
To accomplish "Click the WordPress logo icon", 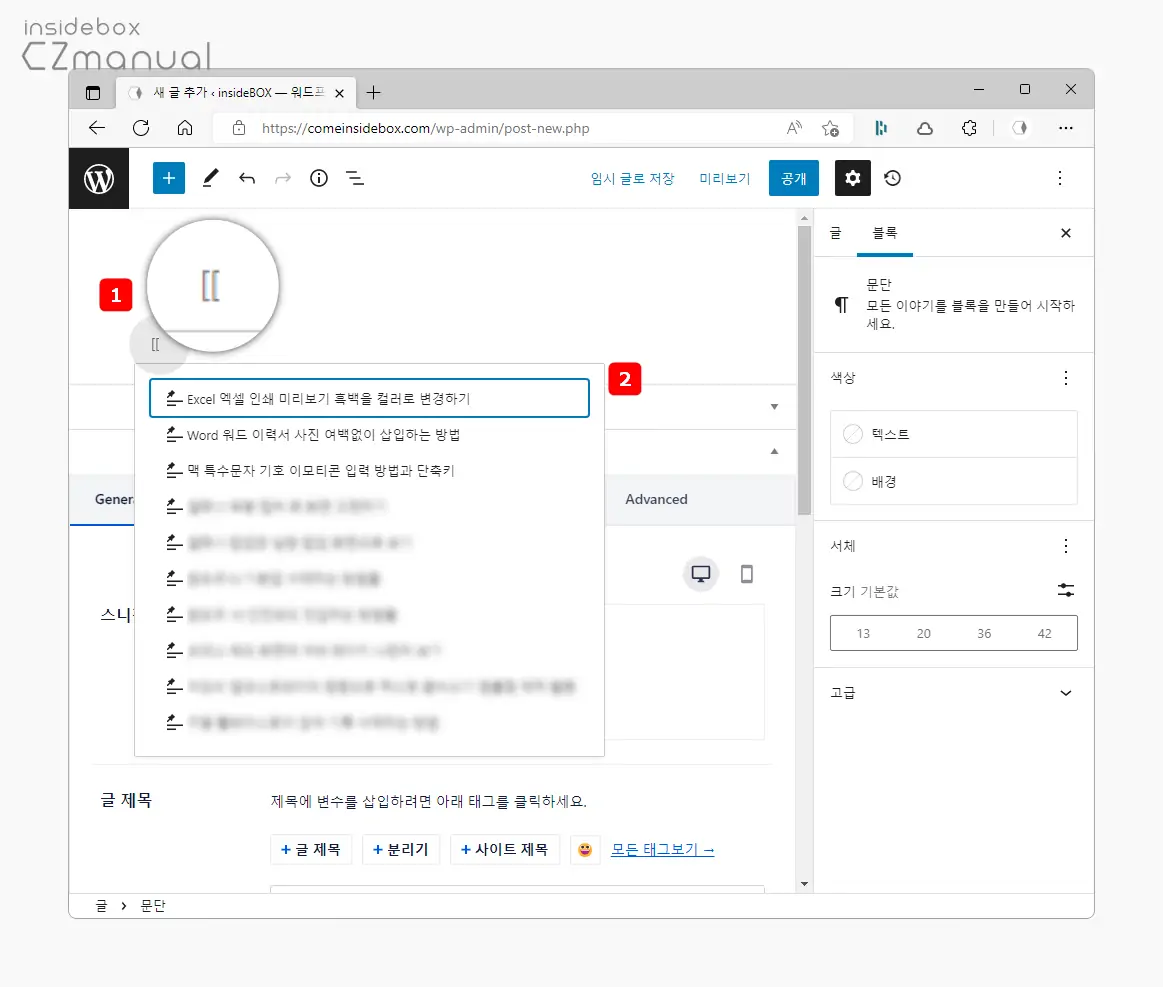I will tap(99, 179).
